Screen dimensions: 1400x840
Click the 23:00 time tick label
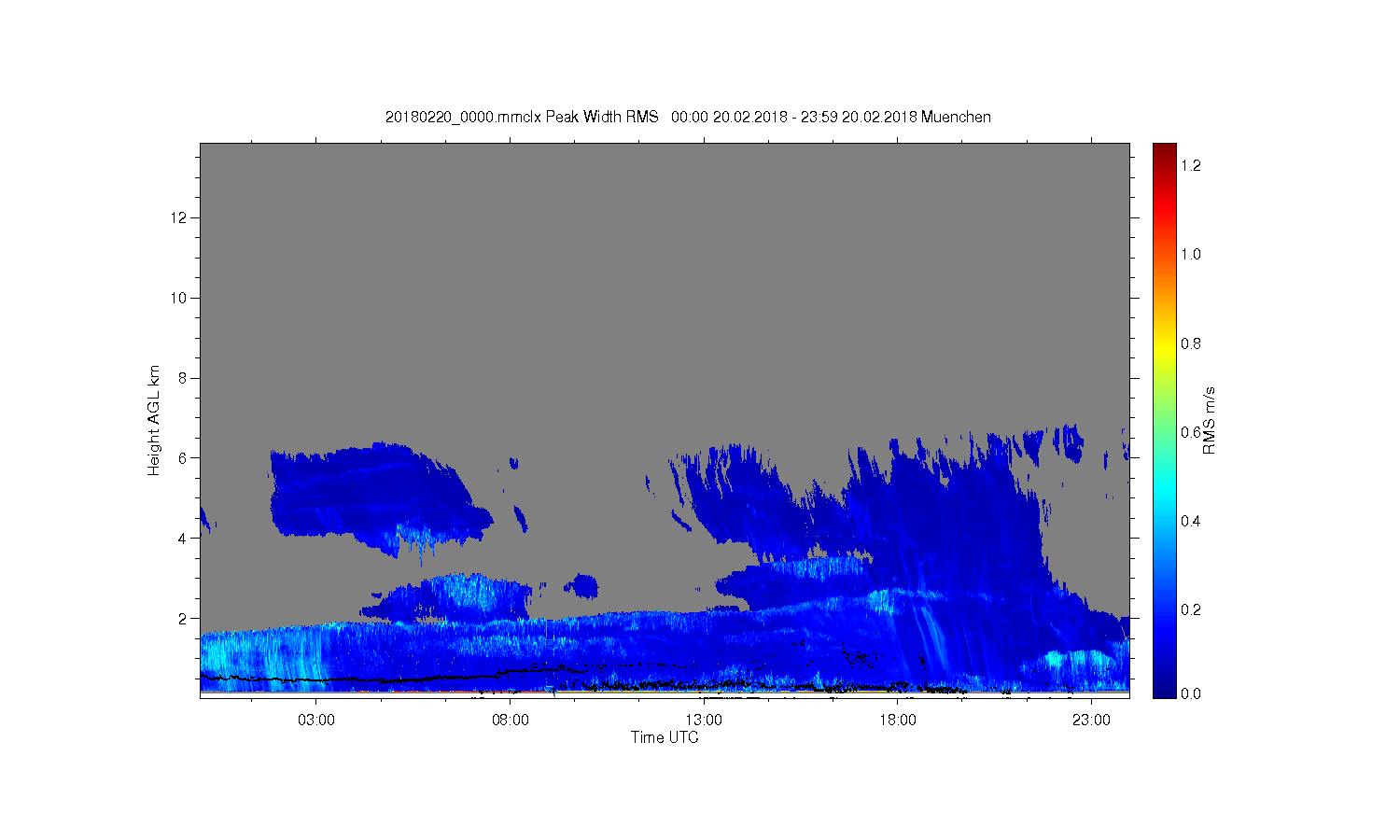[x=1091, y=721]
